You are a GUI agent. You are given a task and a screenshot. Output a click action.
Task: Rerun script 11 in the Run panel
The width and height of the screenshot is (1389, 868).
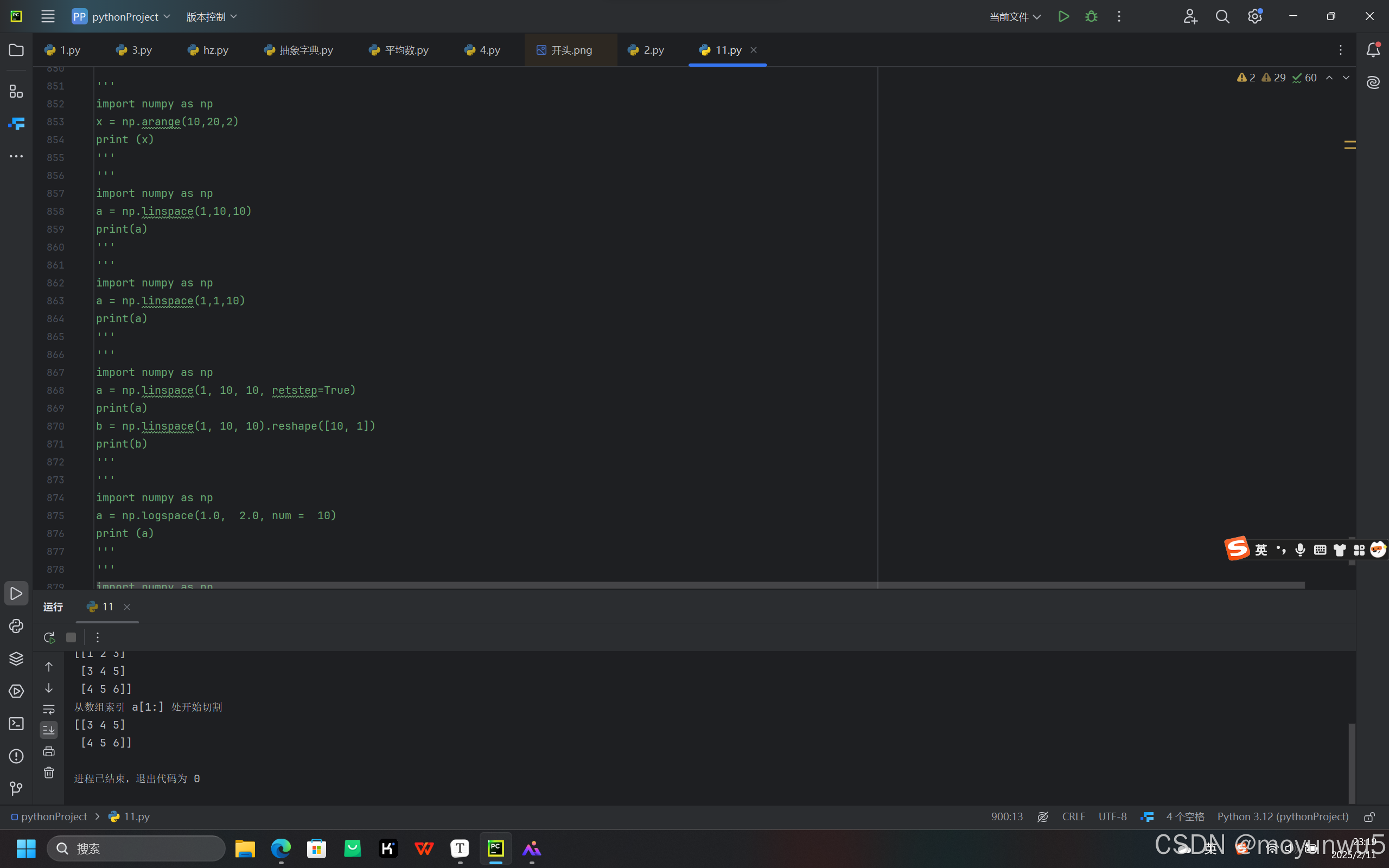click(49, 637)
